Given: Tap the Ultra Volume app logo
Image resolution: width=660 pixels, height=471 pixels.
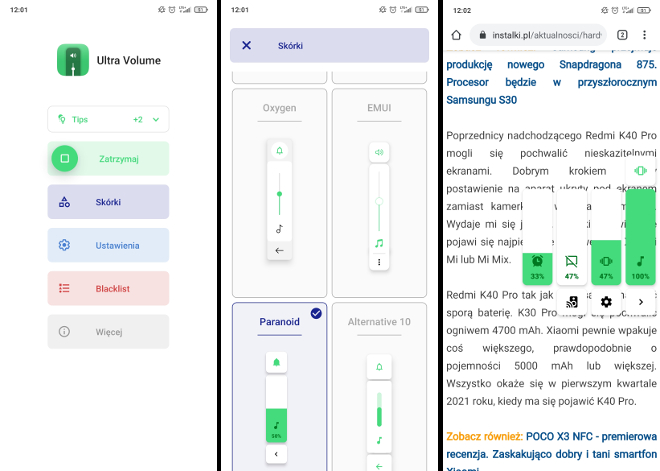Looking at the screenshot, I should [73, 60].
